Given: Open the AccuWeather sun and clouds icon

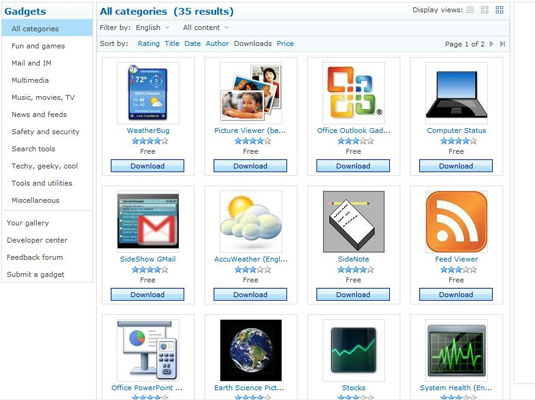Looking at the screenshot, I should (251, 221).
